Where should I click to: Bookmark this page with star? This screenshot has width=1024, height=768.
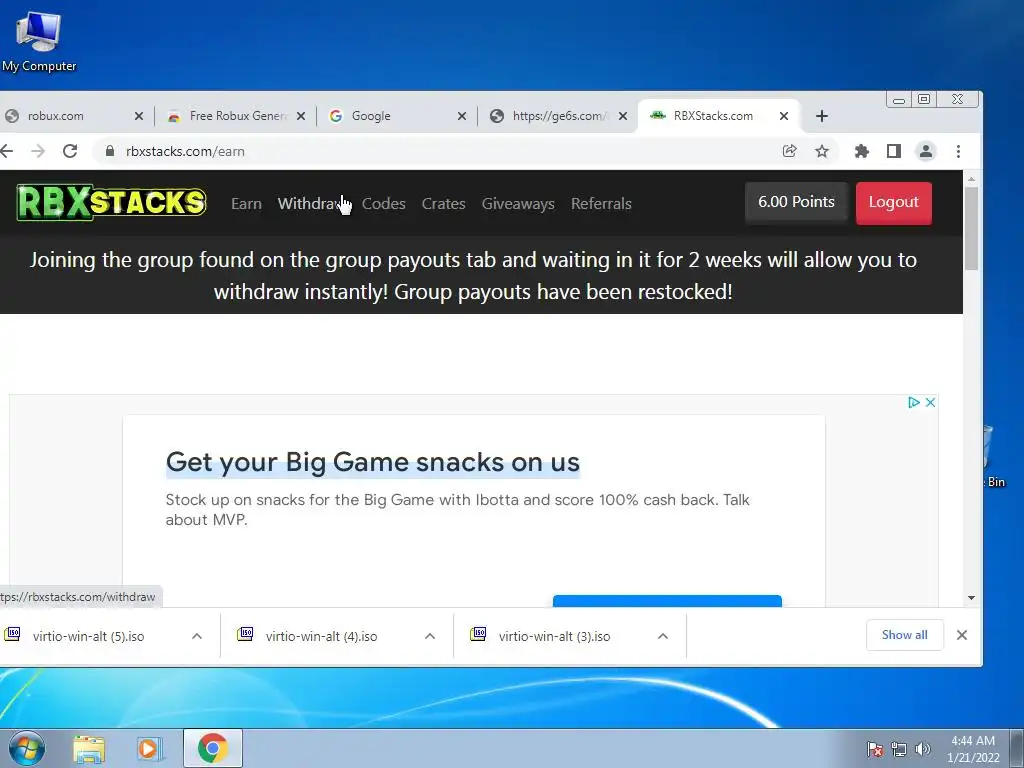pos(822,152)
